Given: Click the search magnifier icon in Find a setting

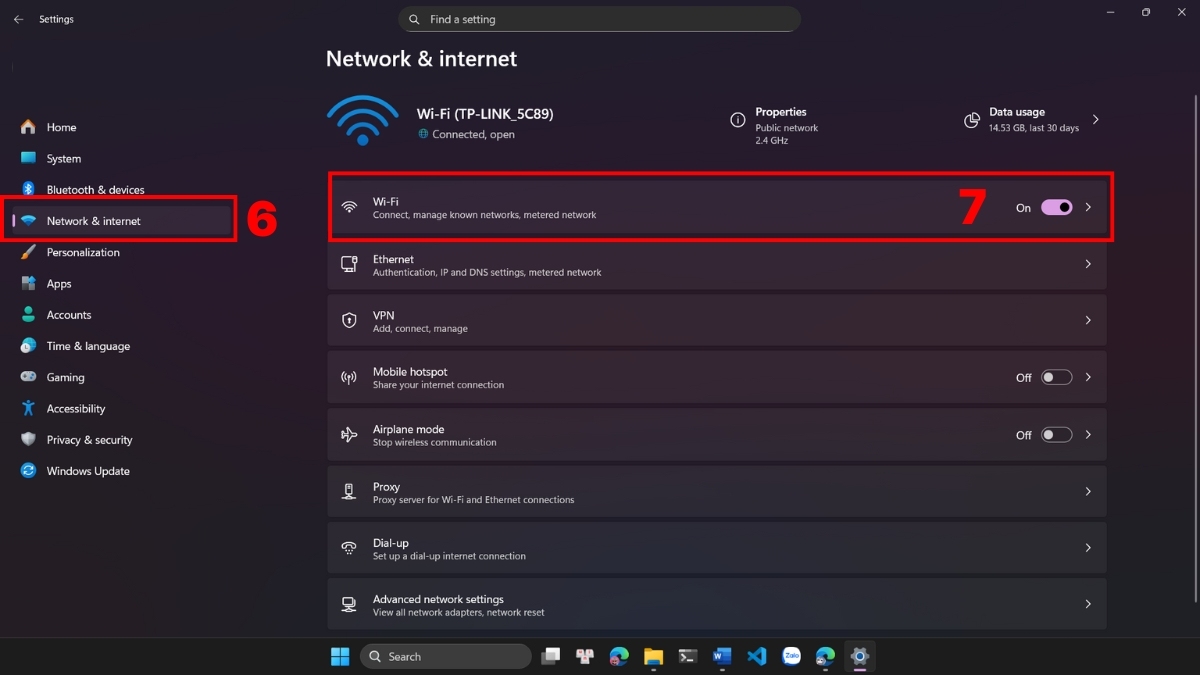Looking at the screenshot, I should click(x=415, y=19).
